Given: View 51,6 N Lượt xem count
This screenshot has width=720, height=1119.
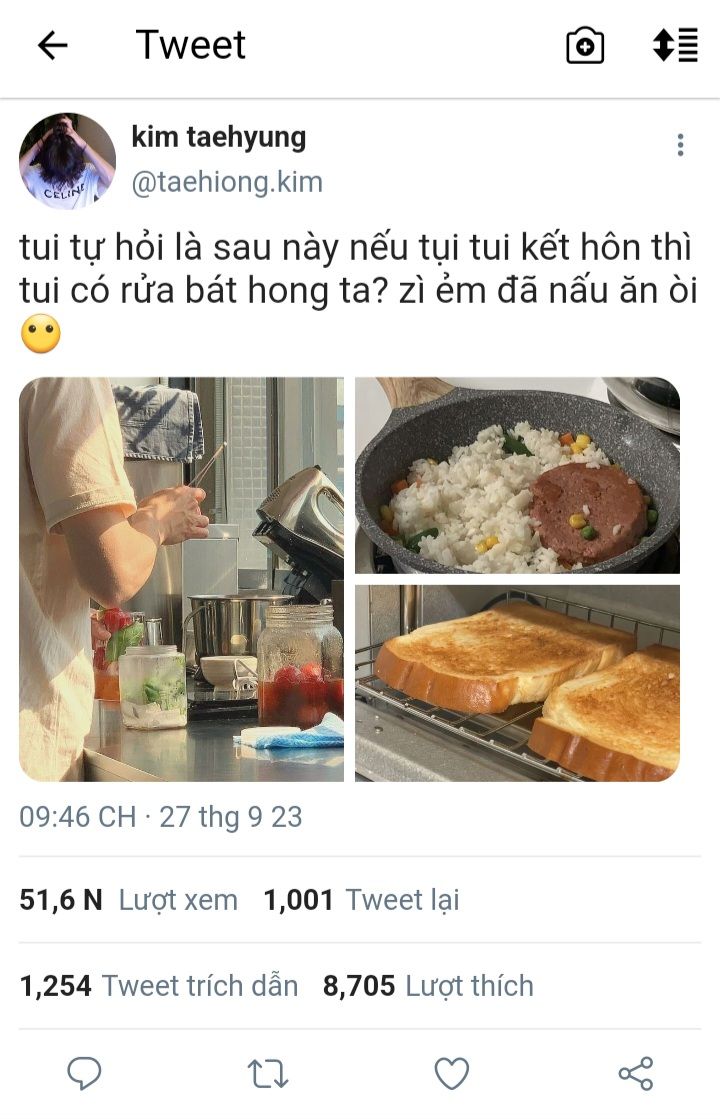Looking at the screenshot, I should (x=128, y=900).
